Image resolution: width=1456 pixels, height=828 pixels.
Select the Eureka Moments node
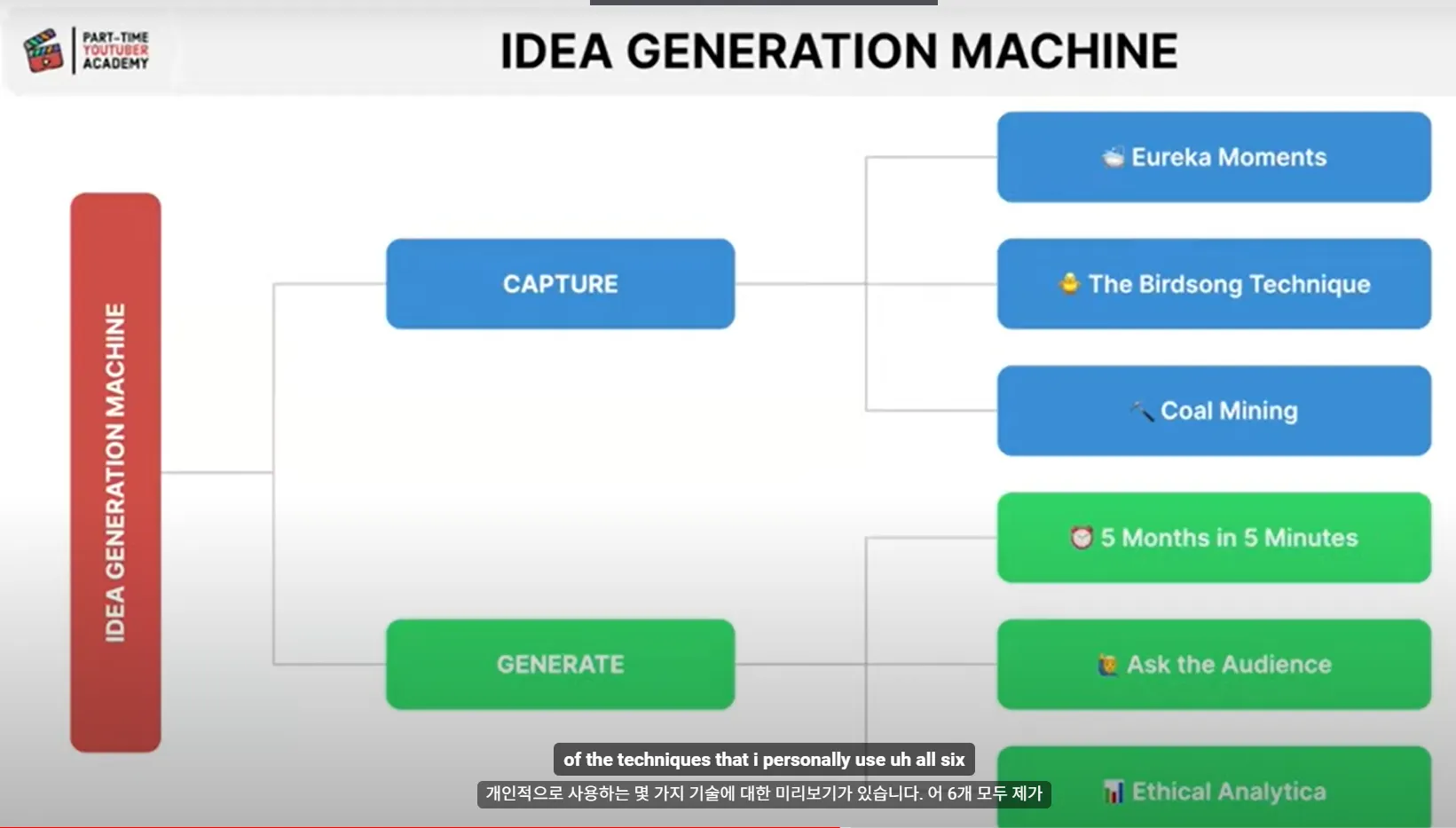[x=1214, y=157]
